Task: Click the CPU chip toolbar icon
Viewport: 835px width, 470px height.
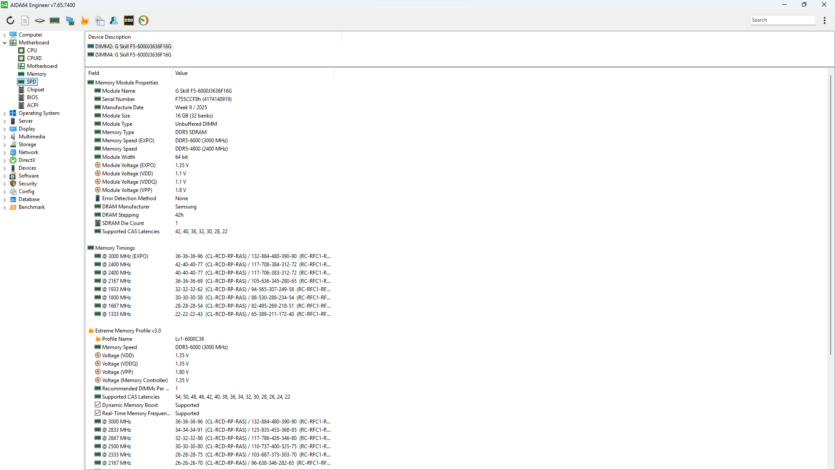Action: (40, 21)
